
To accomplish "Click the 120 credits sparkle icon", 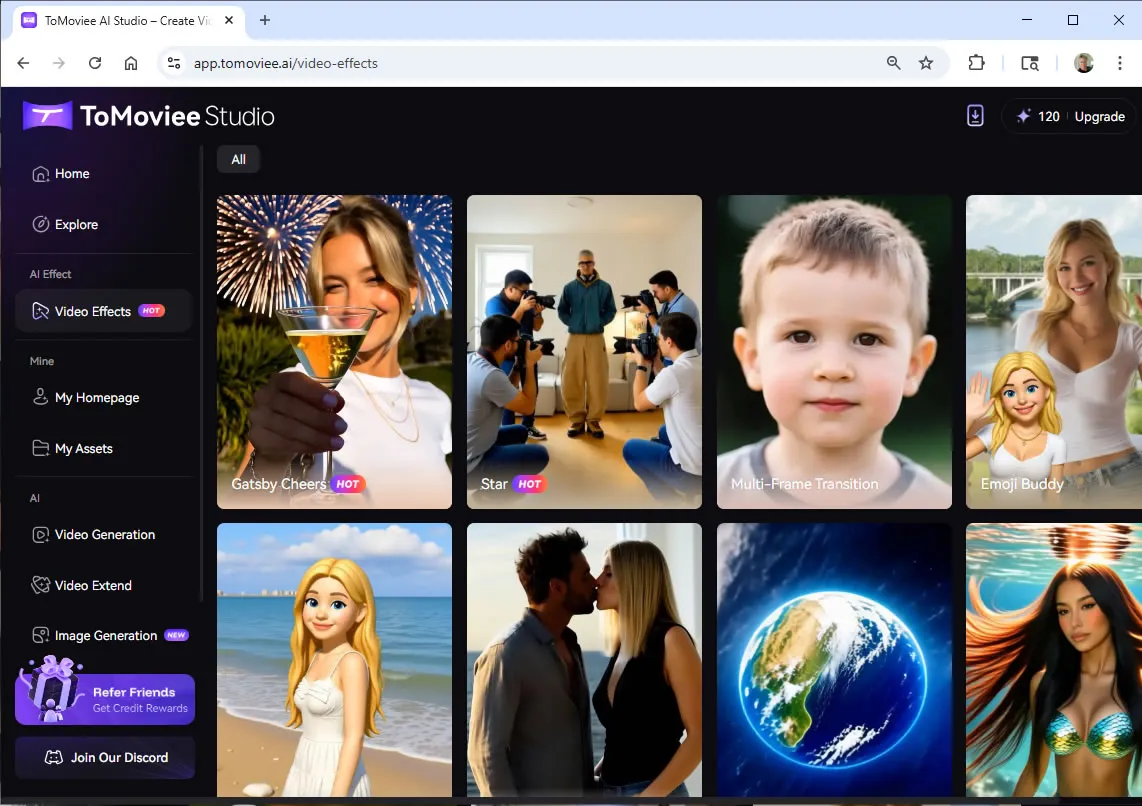I will pyautogui.click(x=1023, y=116).
